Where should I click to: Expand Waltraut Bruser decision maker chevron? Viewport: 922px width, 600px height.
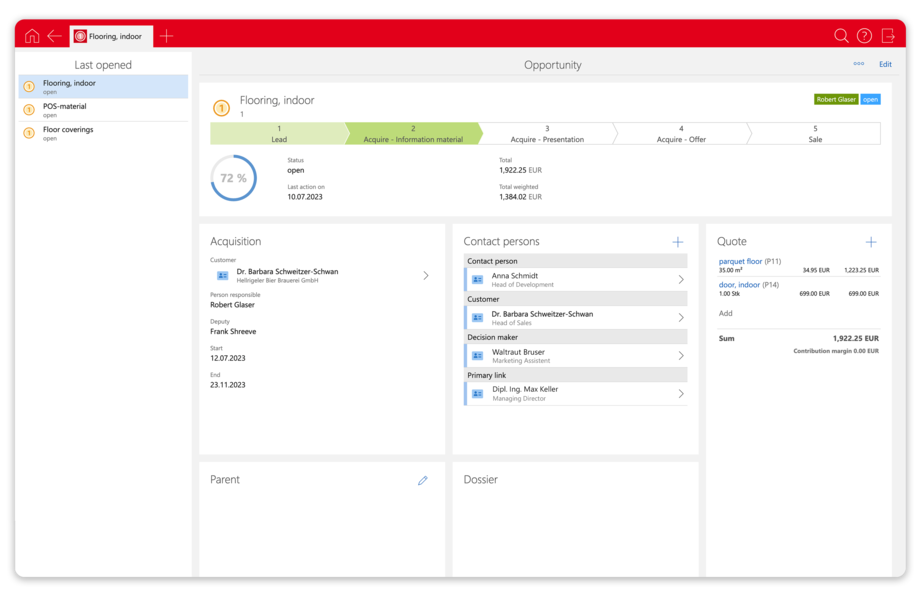(x=680, y=355)
